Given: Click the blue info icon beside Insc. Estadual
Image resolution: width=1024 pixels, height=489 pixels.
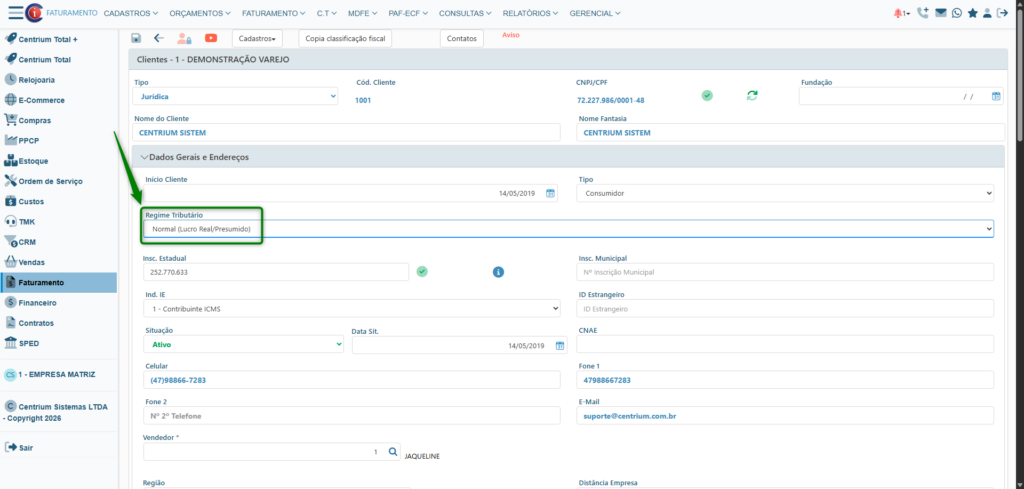Looking at the screenshot, I should point(498,272).
